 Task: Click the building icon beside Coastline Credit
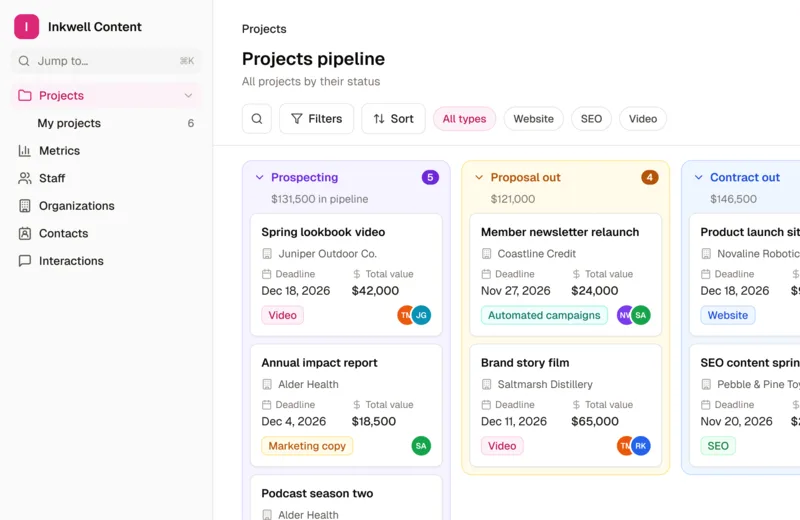(x=486, y=254)
